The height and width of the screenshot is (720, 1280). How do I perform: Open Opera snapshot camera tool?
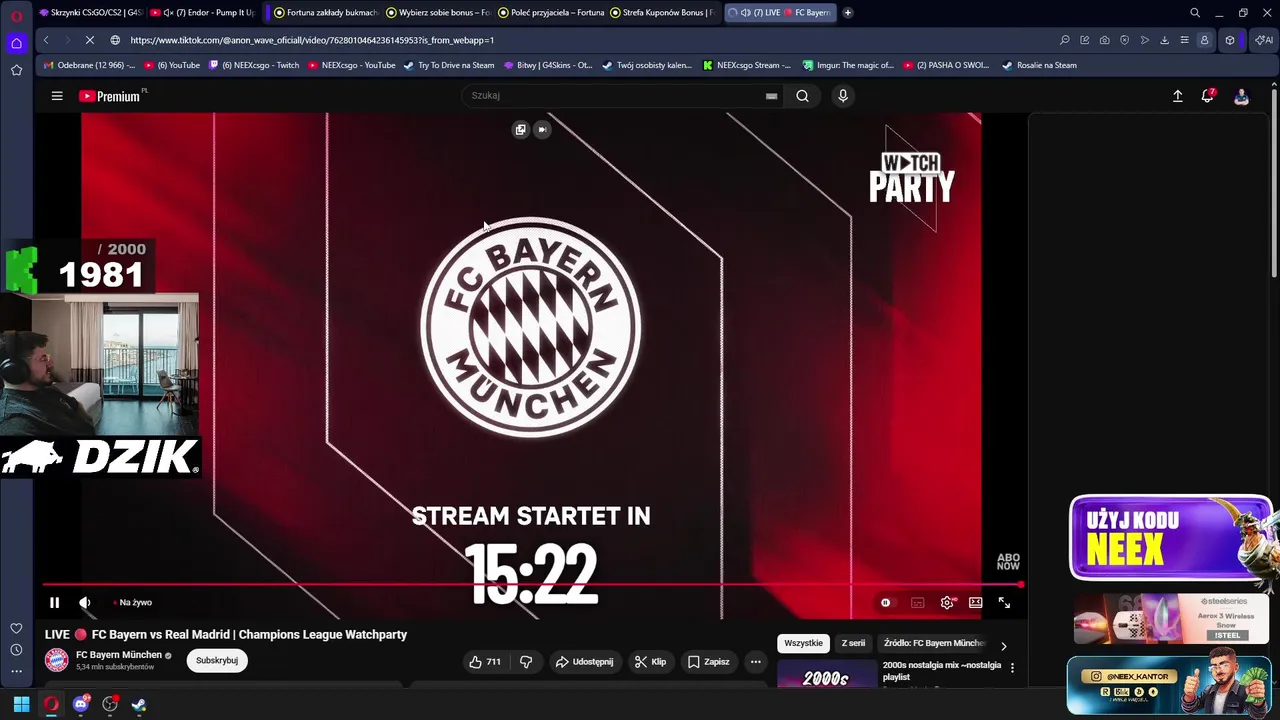[1104, 40]
